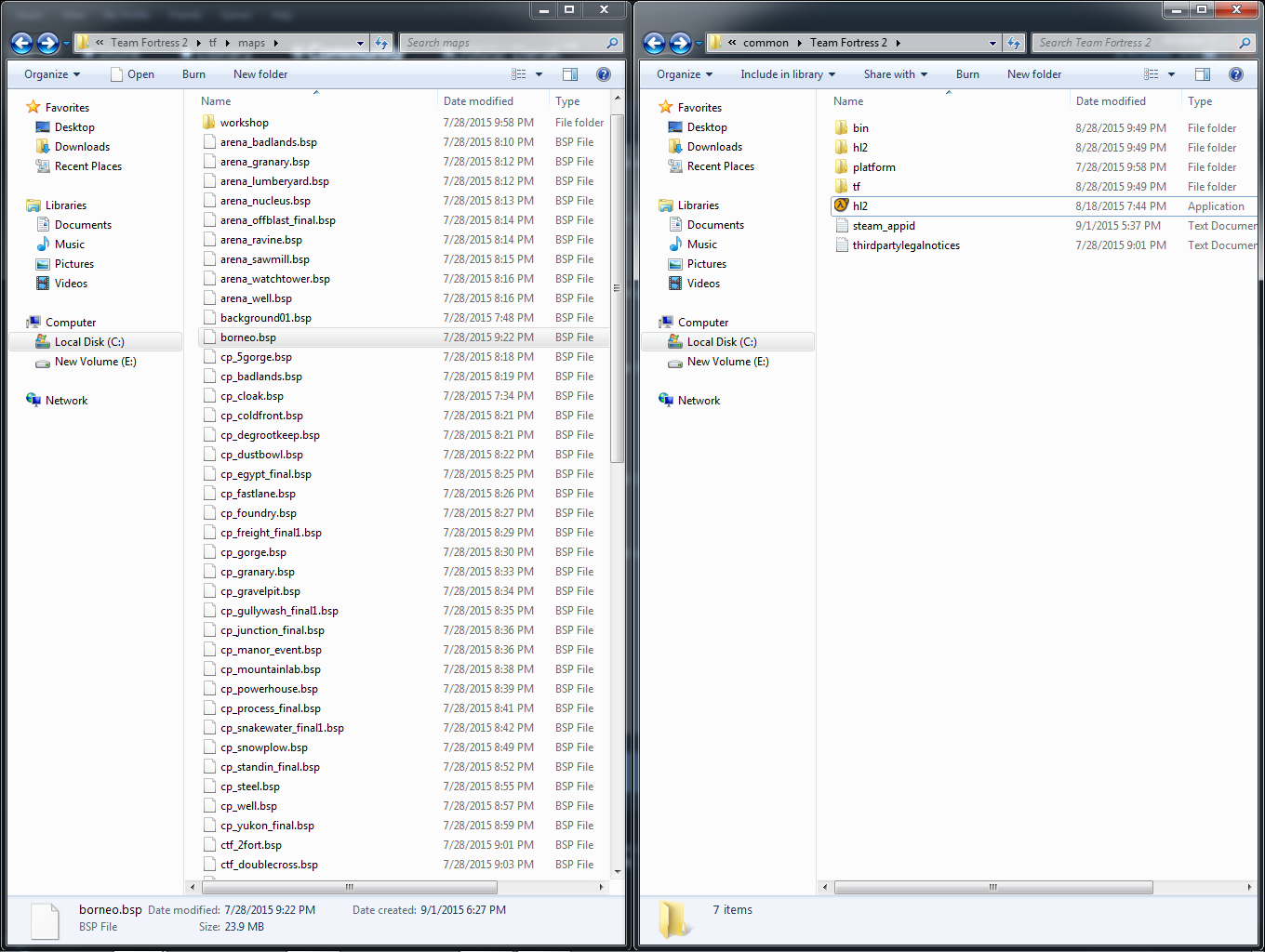The image size is (1265, 952).
Task: Click the Back arrow in the maps window
Action: coord(22,43)
